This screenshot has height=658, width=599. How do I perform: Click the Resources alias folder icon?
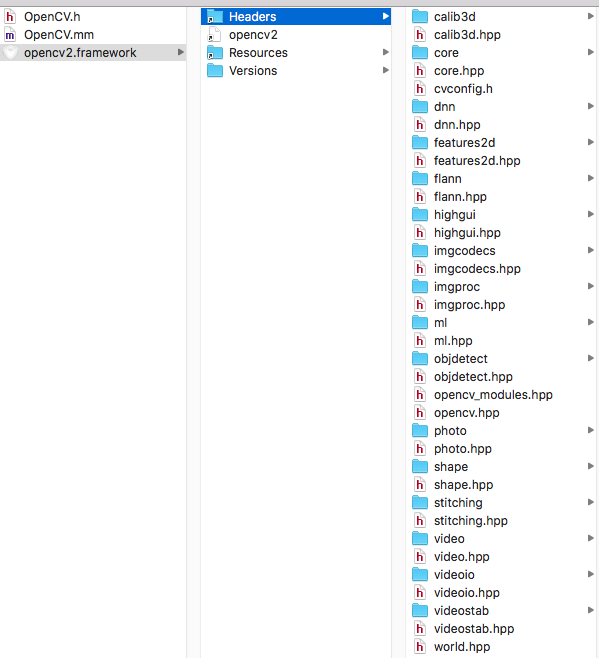pyautogui.click(x=215, y=53)
